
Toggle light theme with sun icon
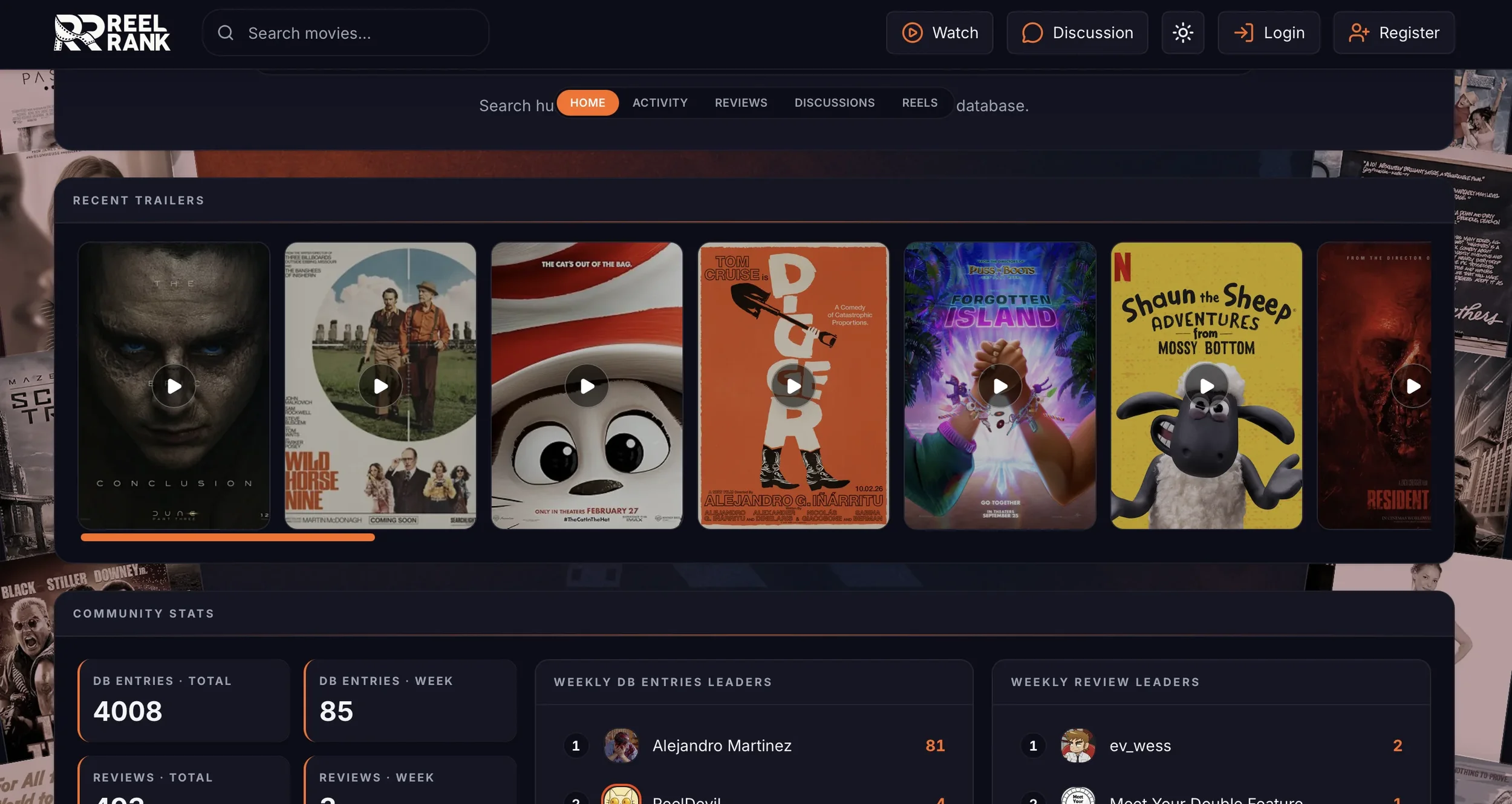[x=1182, y=33]
